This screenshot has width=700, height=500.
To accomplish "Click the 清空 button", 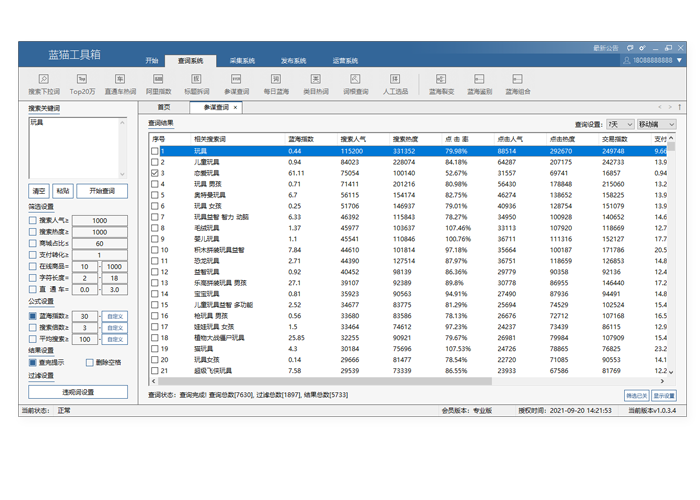I will tap(39, 191).
